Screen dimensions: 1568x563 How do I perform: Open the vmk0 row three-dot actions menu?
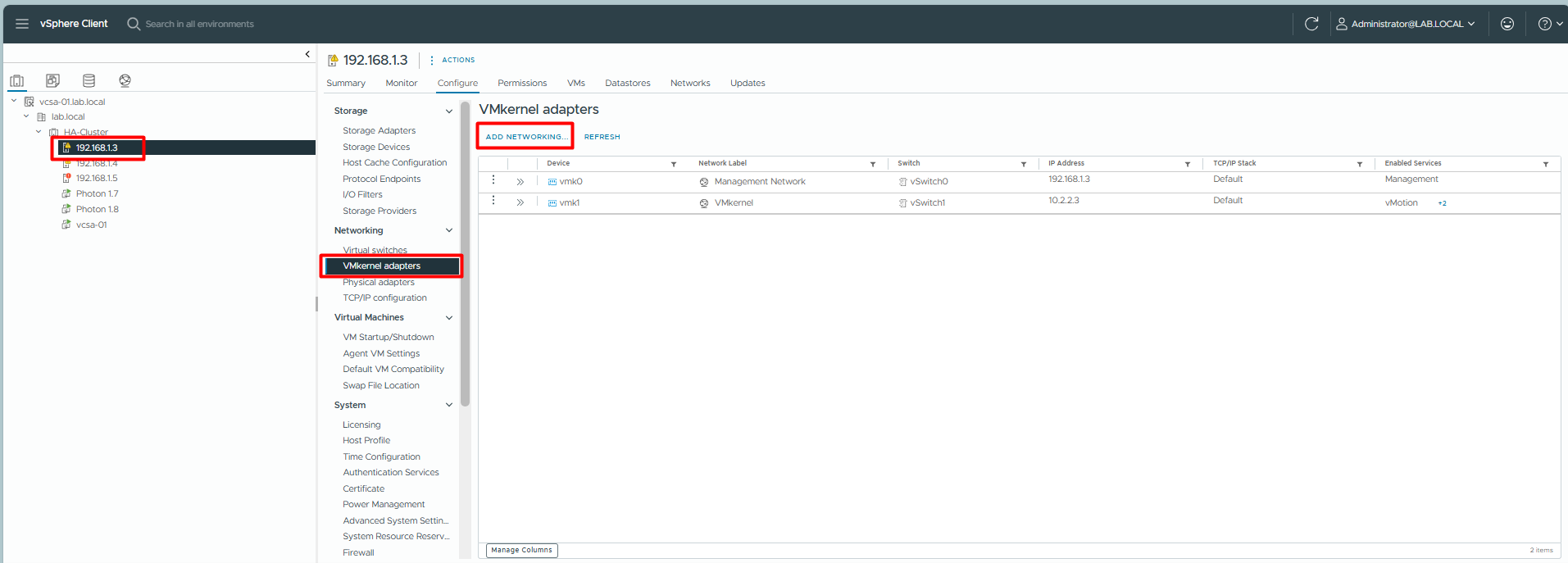pos(493,179)
